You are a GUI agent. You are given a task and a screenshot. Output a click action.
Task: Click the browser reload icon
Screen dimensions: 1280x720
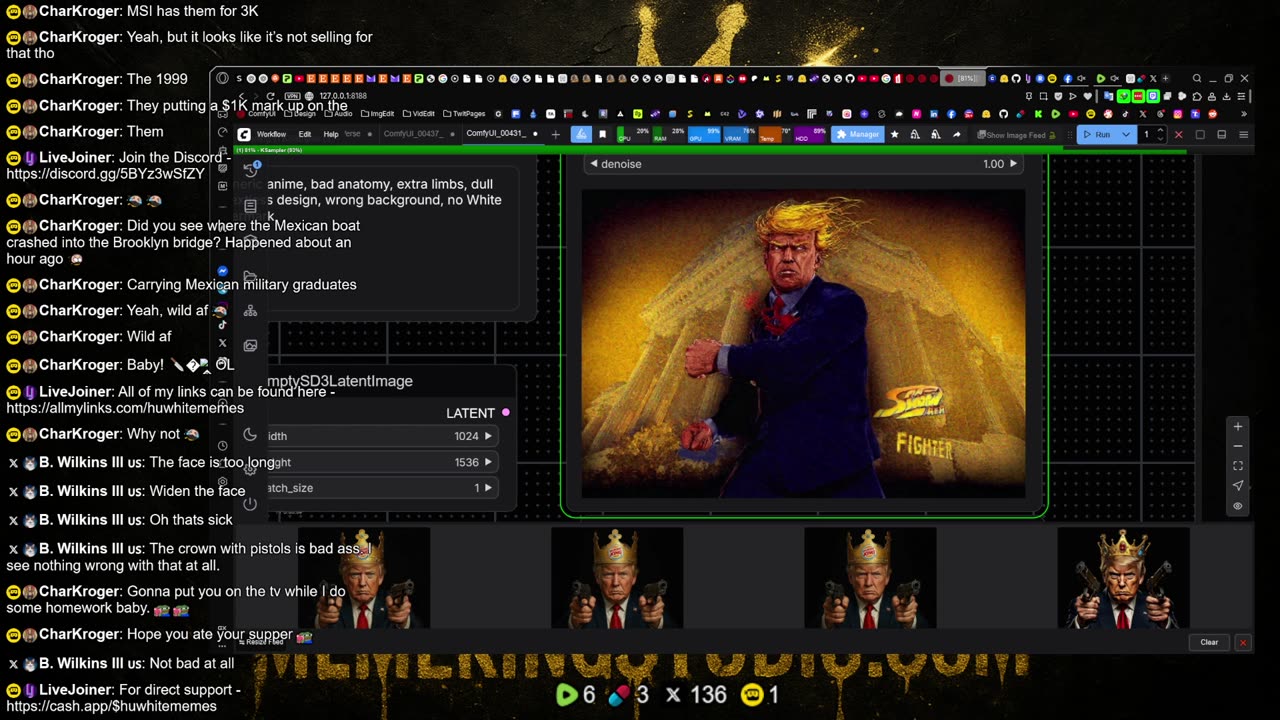coord(270,96)
